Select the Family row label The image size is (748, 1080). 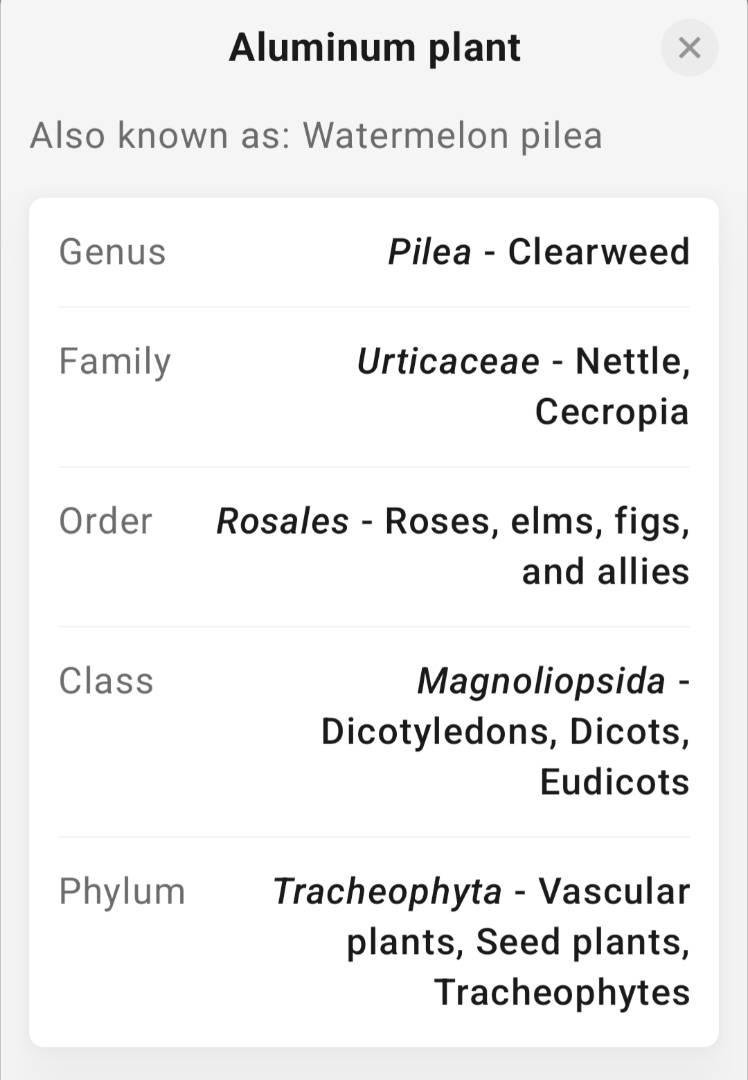pyautogui.click(x=115, y=361)
